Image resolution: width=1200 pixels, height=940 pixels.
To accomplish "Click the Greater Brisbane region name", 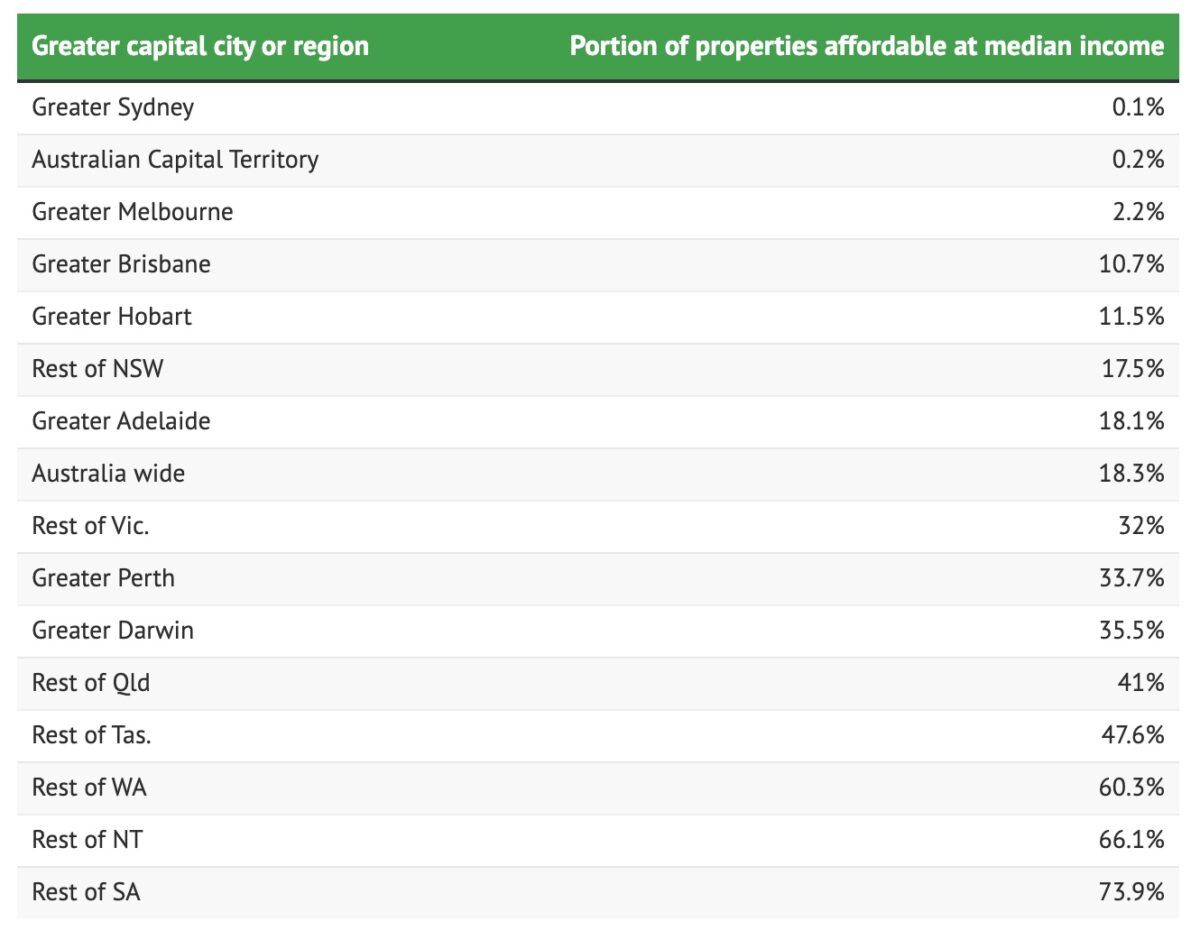I will (121, 264).
